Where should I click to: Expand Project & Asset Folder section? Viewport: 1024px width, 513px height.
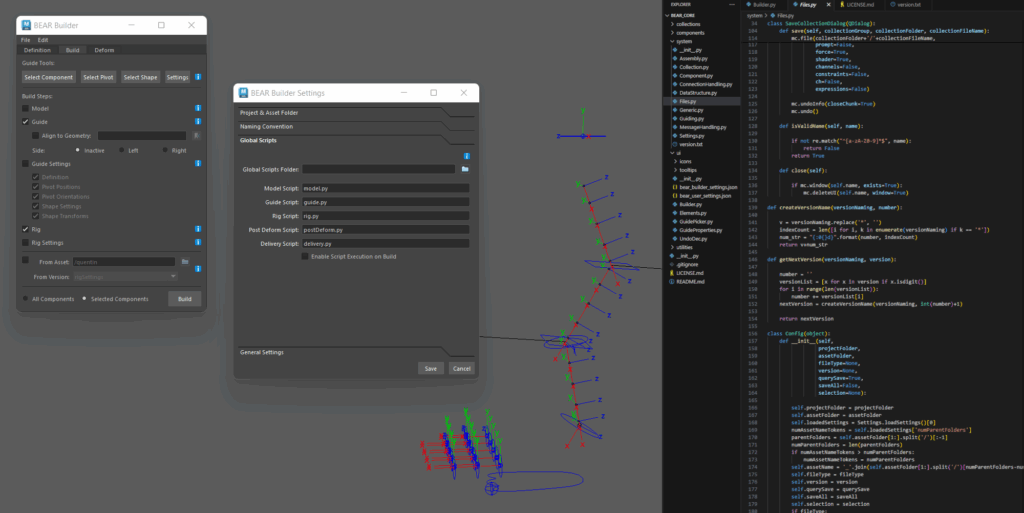[x=356, y=113]
